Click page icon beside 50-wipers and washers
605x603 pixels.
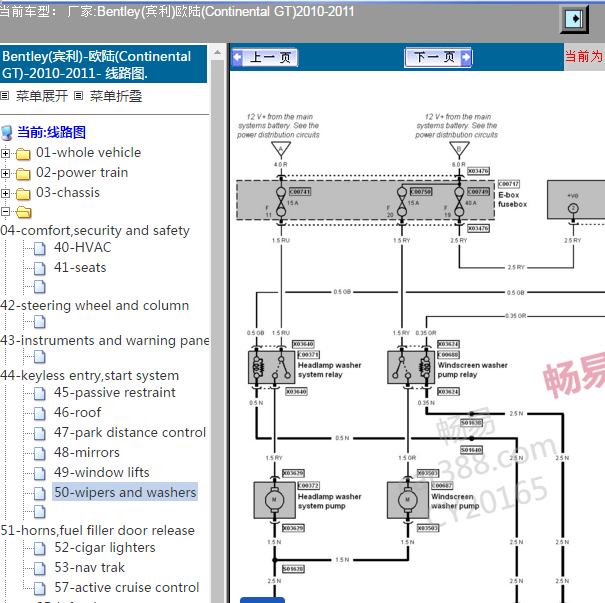click(40, 493)
